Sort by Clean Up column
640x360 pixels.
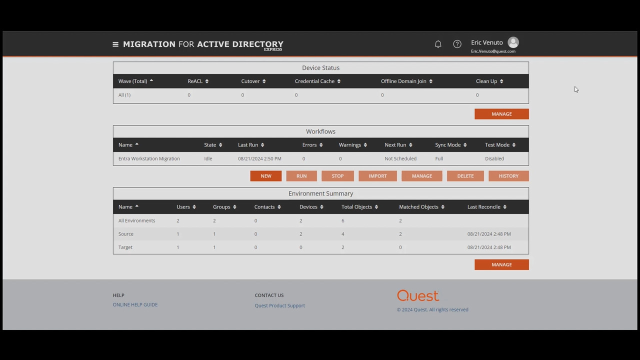(x=489, y=81)
